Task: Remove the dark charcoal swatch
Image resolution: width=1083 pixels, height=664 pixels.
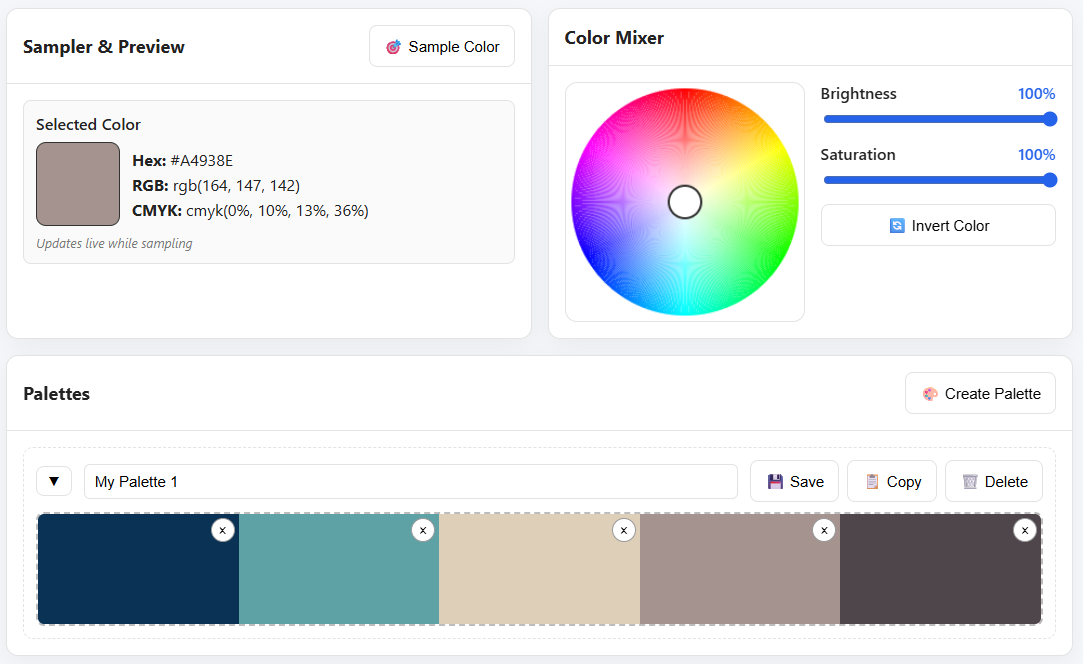Action: pos(1025,531)
